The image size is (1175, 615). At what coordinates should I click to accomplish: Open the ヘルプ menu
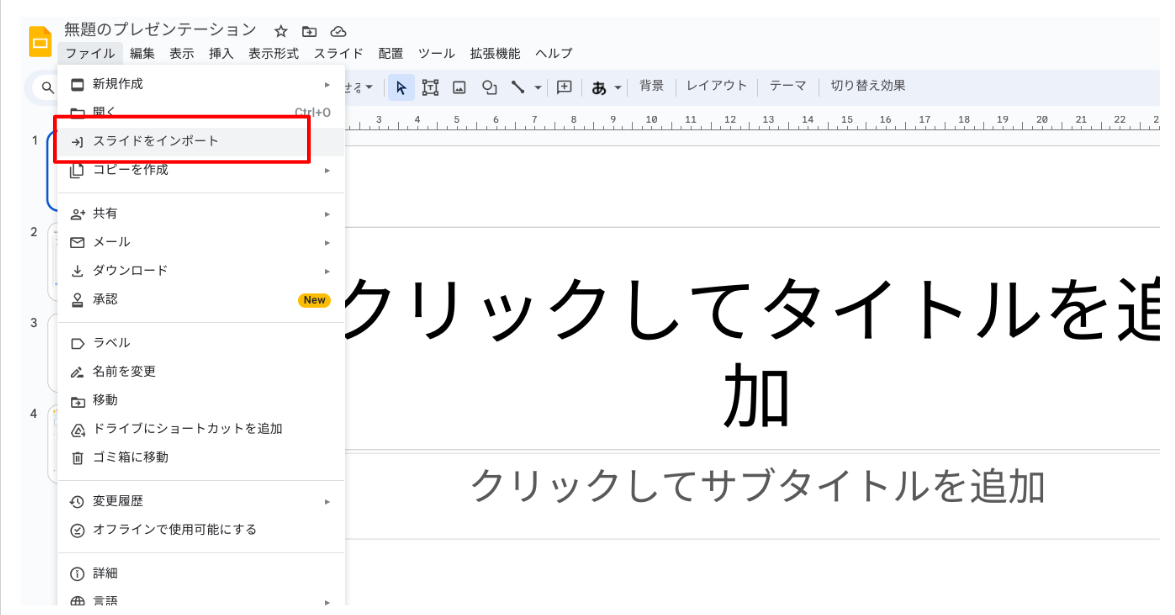[554, 53]
